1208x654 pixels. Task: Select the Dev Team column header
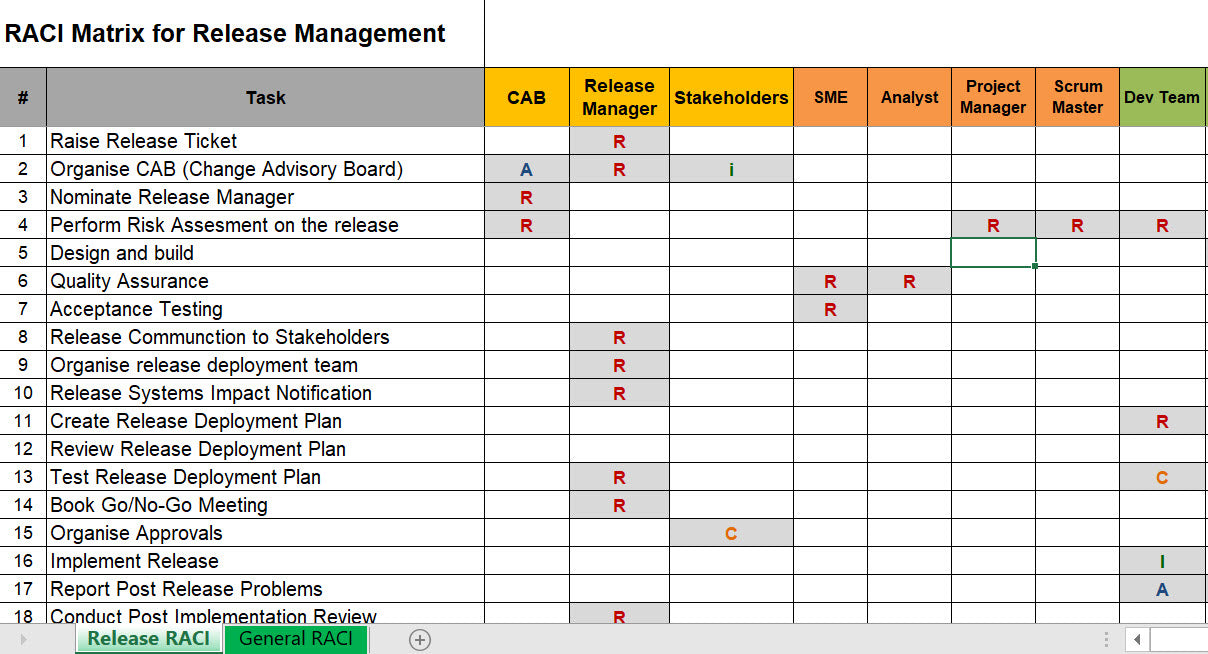(x=1162, y=97)
